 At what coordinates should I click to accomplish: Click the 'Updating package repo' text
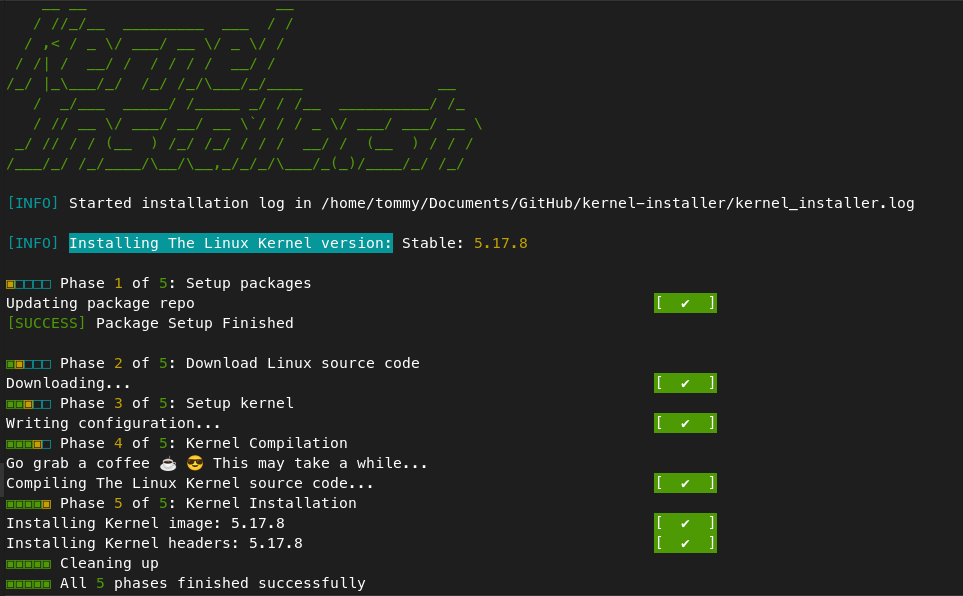click(x=100, y=304)
